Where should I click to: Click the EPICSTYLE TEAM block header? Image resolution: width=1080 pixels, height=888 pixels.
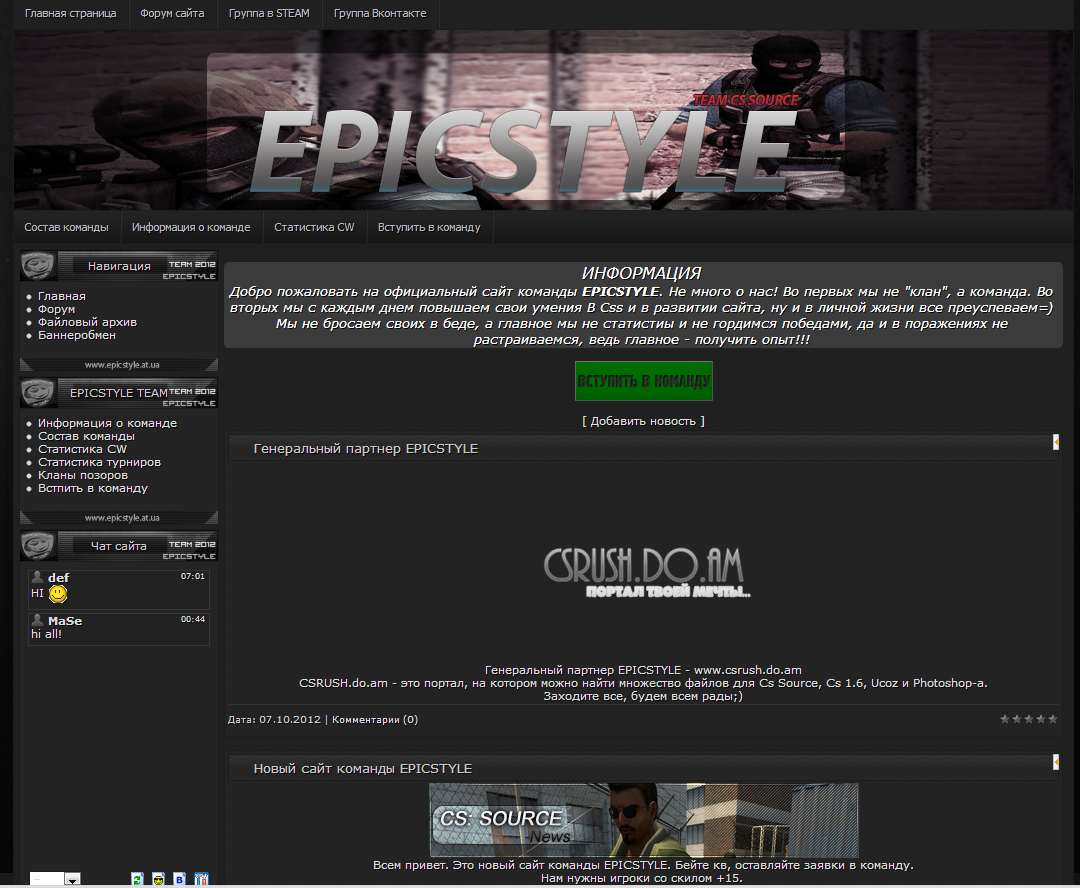[x=119, y=393]
